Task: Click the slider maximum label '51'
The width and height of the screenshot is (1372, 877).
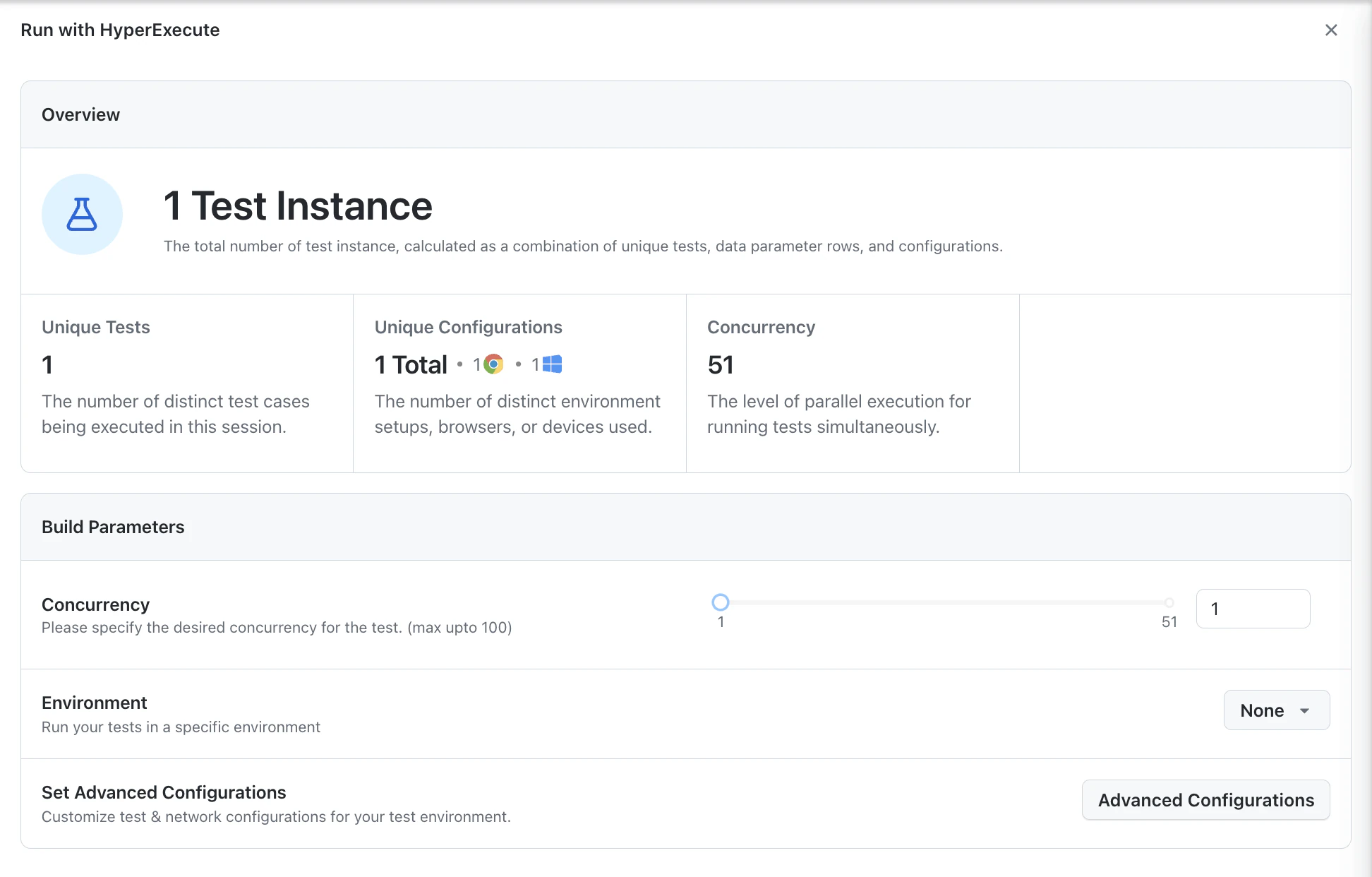Action: point(1169,622)
